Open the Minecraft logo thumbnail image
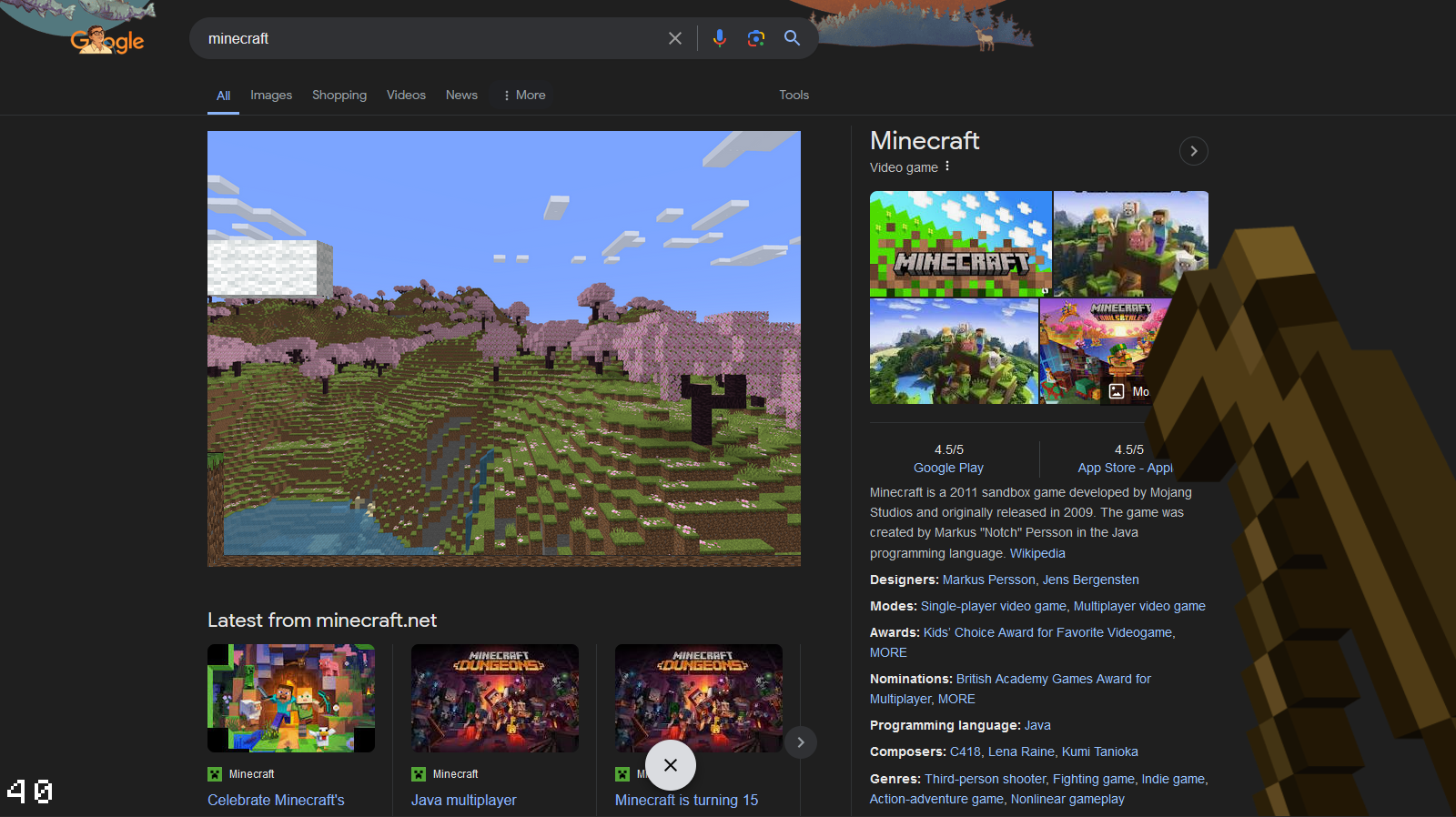Screen dimensions: 1456x817 pyautogui.click(x=960, y=243)
